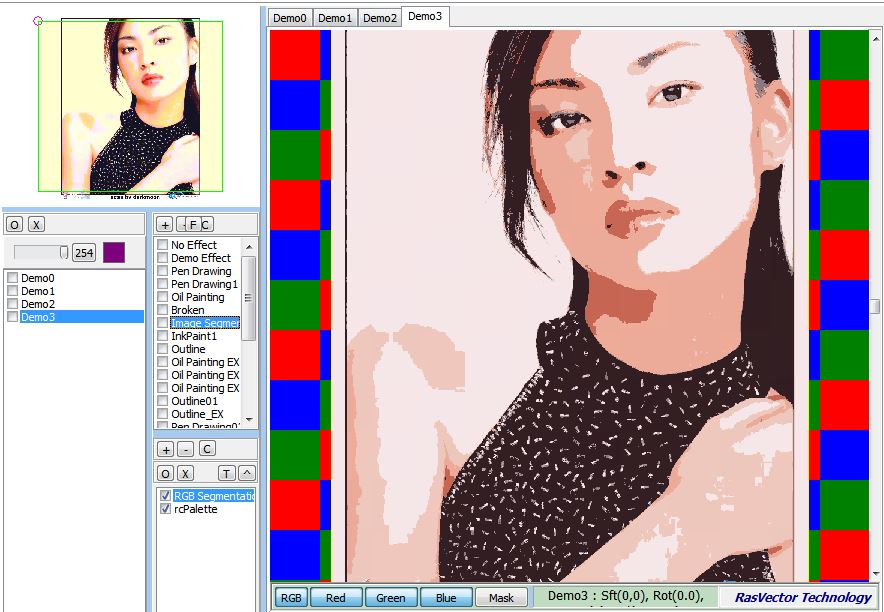
Task: Check the Pen Drawing effect
Action: pos(162,271)
